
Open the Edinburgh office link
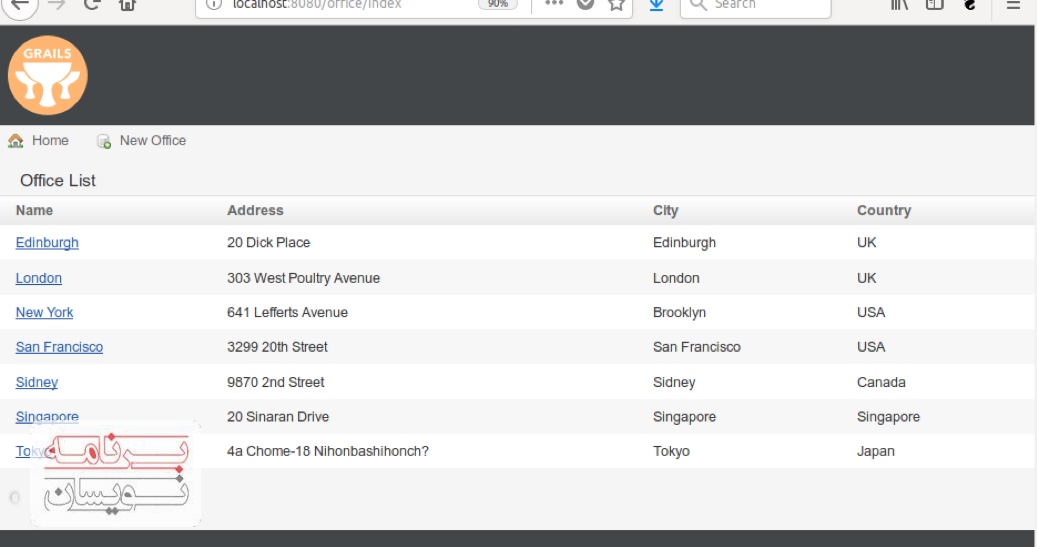pyautogui.click(x=47, y=243)
